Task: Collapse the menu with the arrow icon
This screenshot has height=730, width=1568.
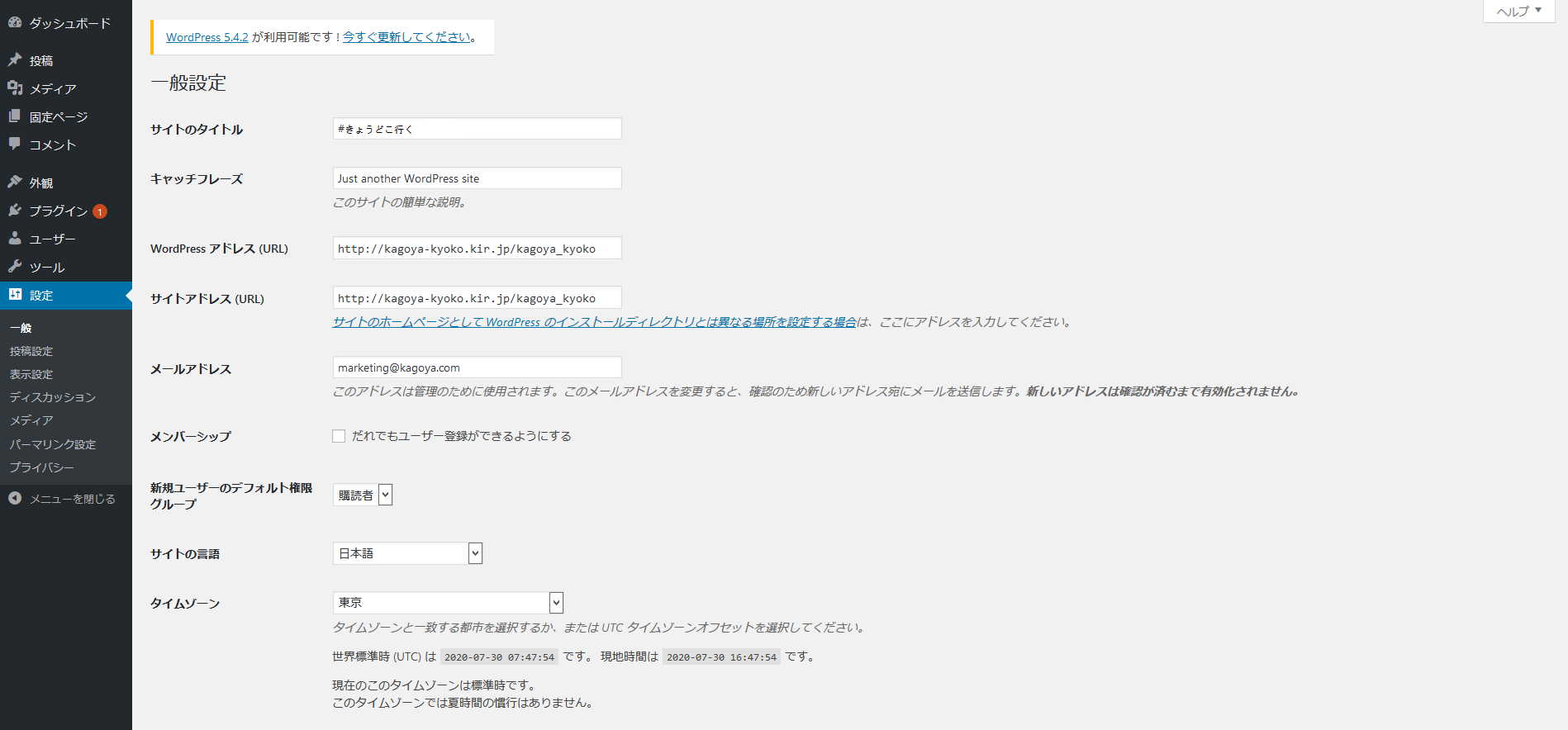Action: coord(15,499)
